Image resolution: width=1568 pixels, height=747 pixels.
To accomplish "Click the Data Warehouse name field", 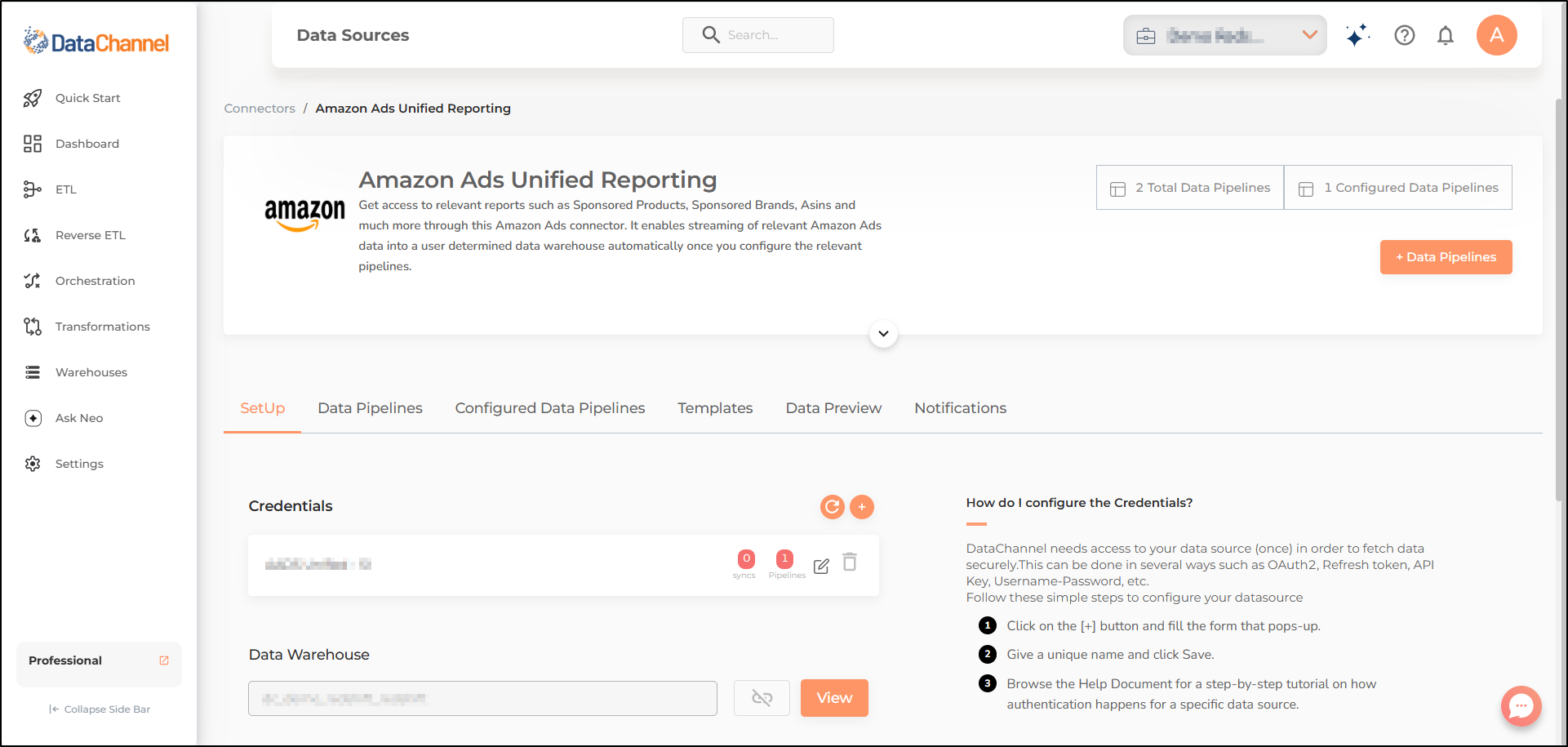I will 482,699.
